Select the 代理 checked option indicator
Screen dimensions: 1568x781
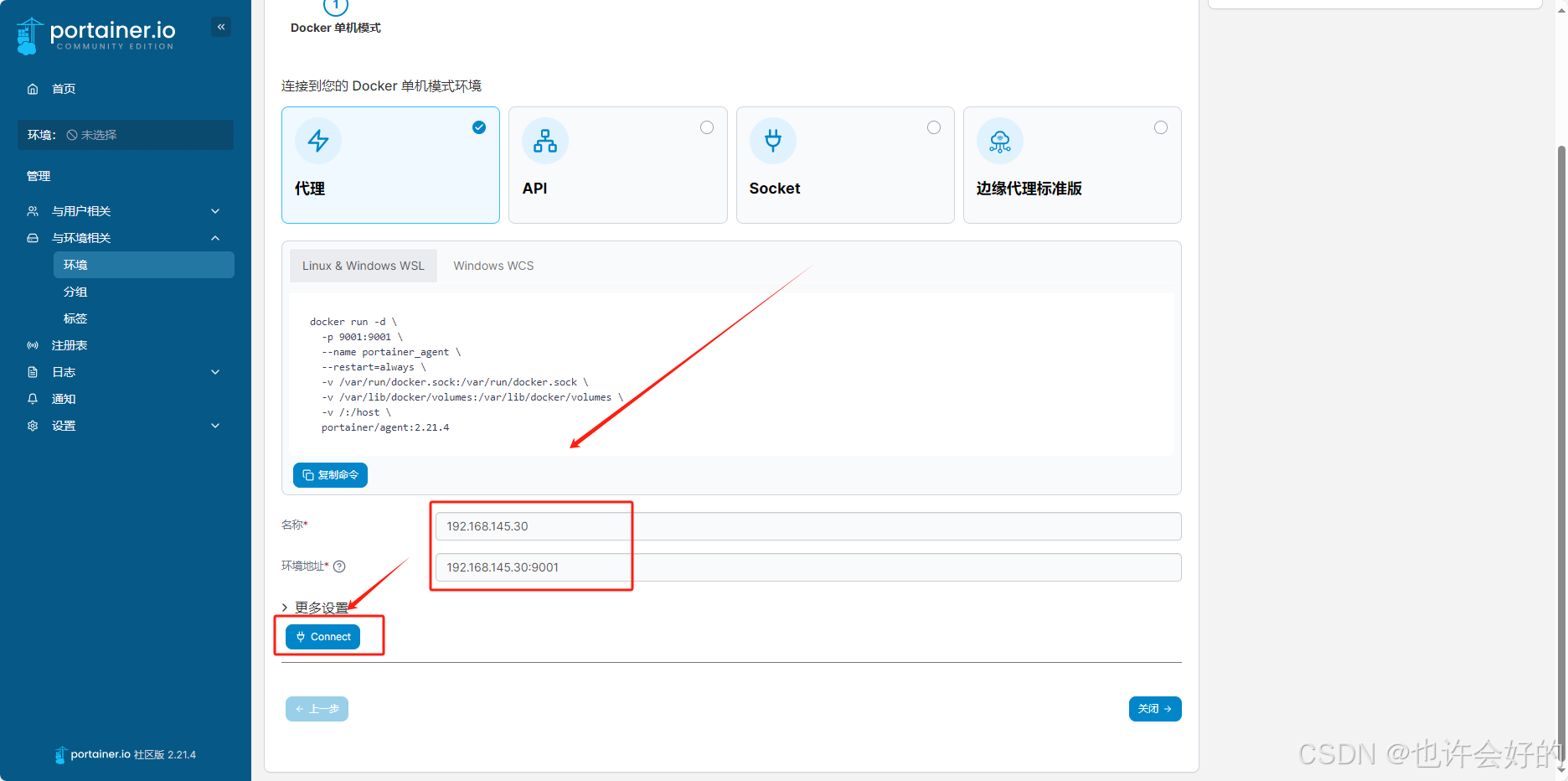[x=479, y=127]
